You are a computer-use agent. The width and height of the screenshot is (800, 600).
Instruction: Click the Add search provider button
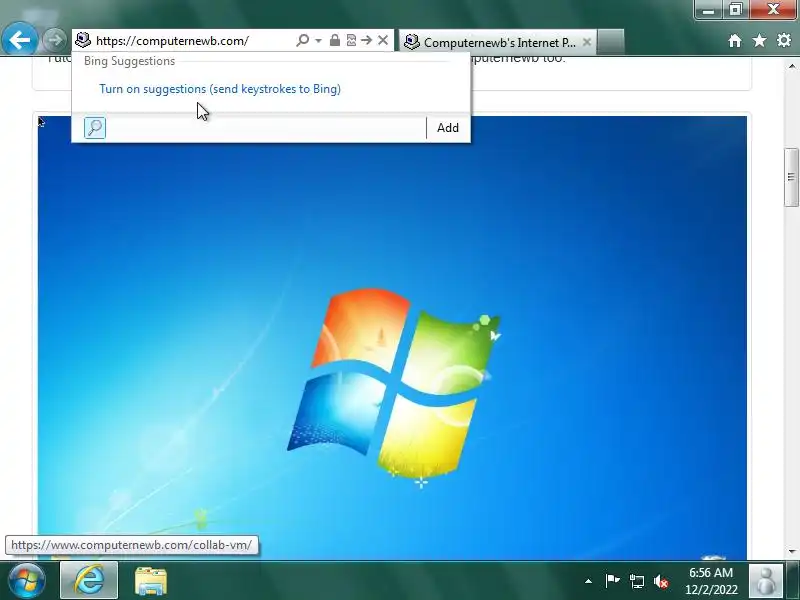(447, 128)
